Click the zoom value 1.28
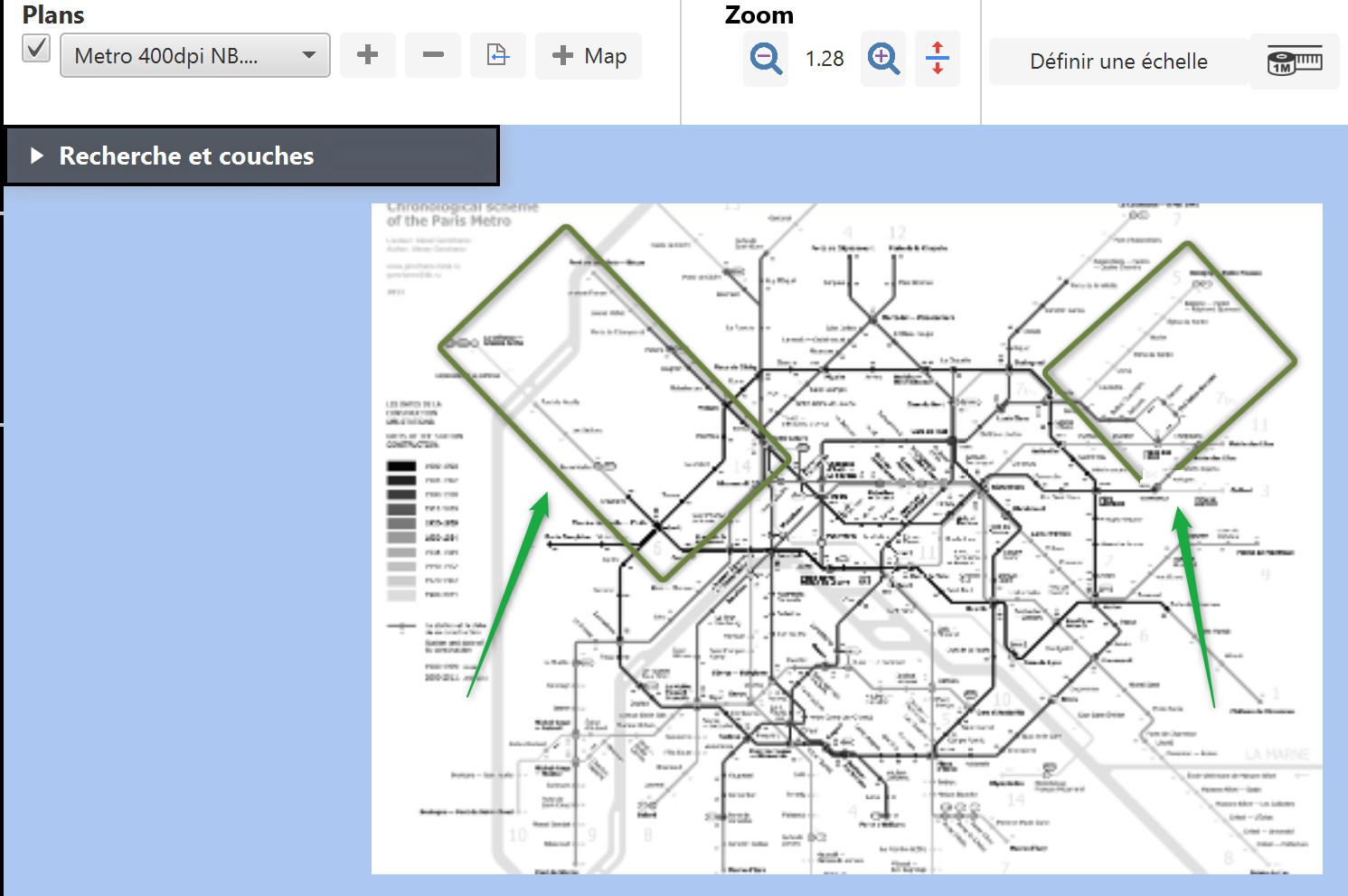The height and width of the screenshot is (896, 1348). tap(825, 59)
